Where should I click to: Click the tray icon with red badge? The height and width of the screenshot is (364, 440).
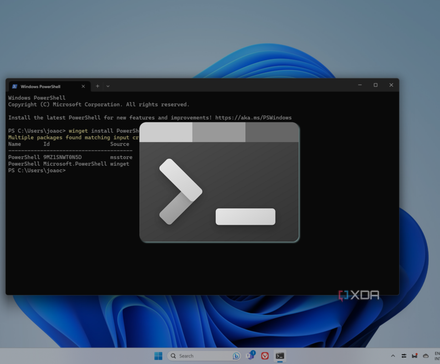[x=415, y=356]
